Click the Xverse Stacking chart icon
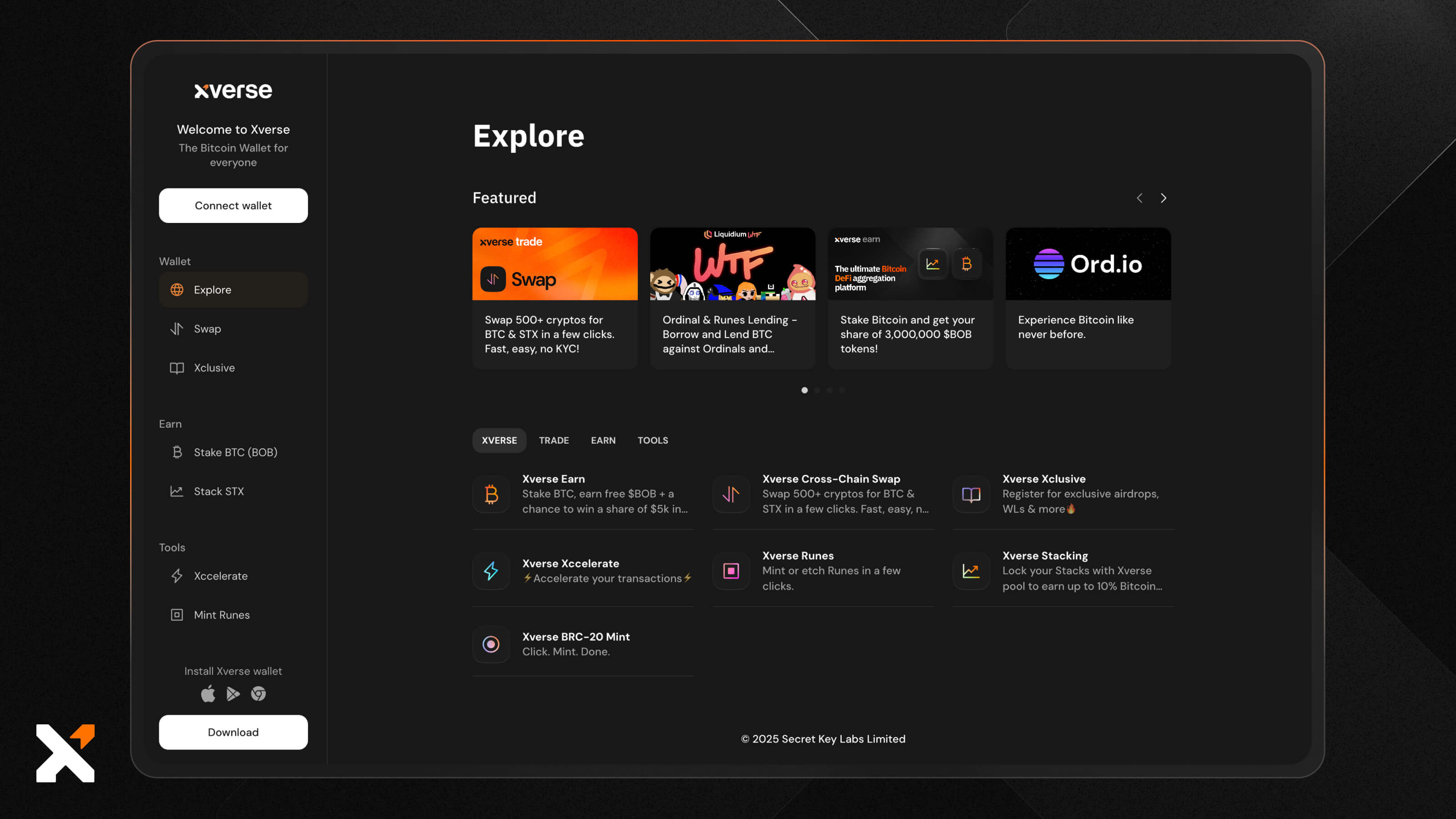Screen dimensions: 1456x819 (x=971, y=571)
